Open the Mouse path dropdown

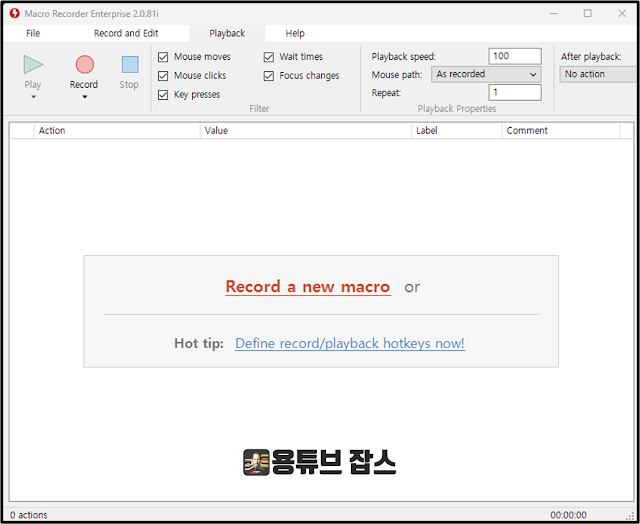click(x=486, y=74)
